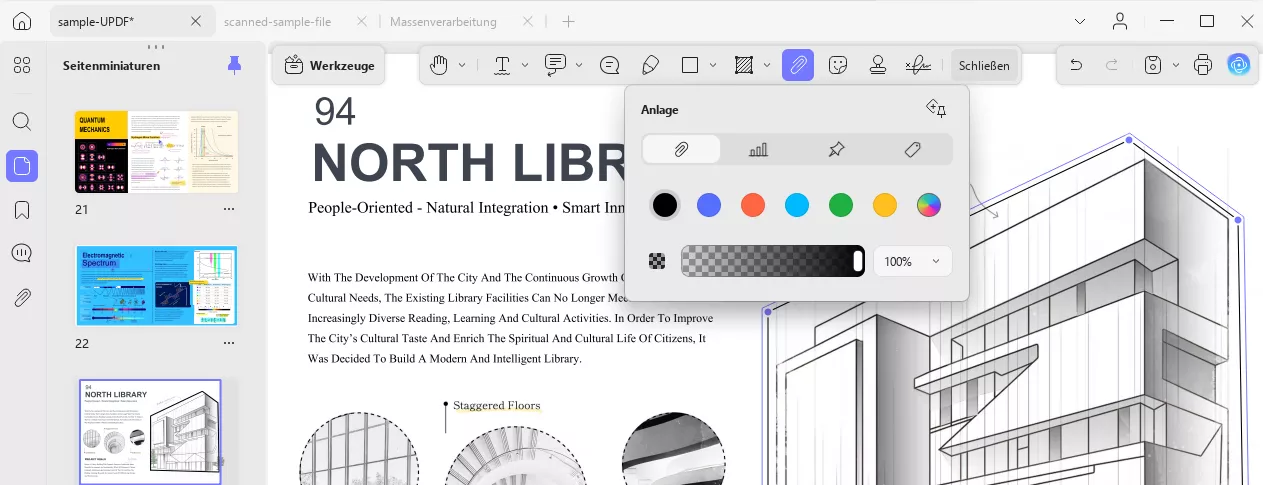Viewport: 1263px width, 485px height.
Task: Toggle the Attachment paperclip tool
Action: (798, 65)
